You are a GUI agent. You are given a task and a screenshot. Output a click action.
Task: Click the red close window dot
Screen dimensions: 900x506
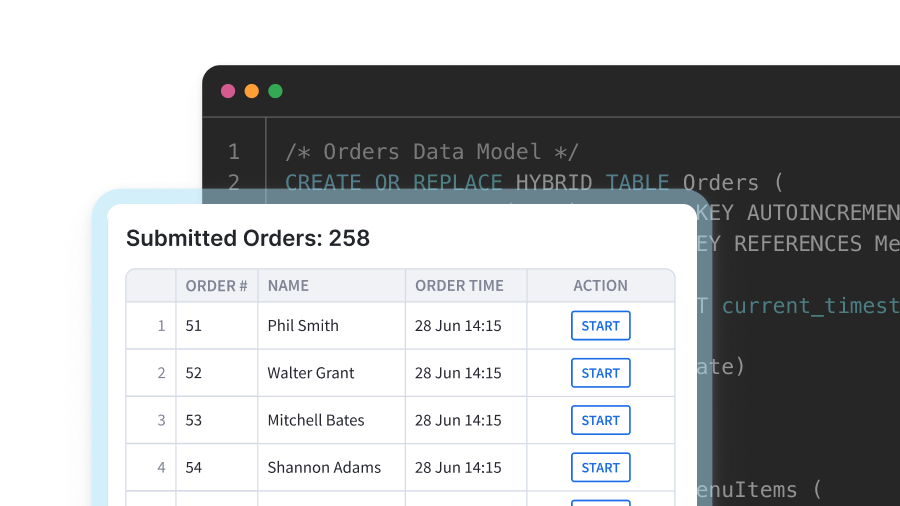click(x=228, y=91)
